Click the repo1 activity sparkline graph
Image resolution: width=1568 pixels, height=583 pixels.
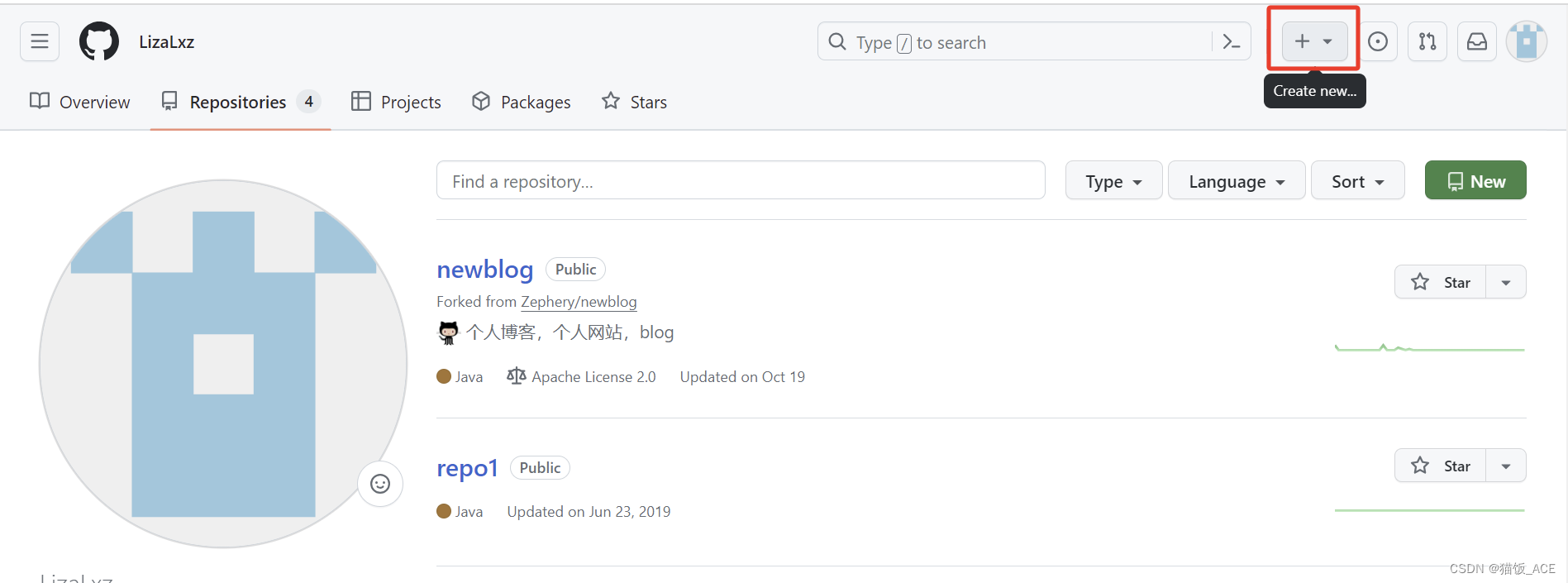[1430, 510]
